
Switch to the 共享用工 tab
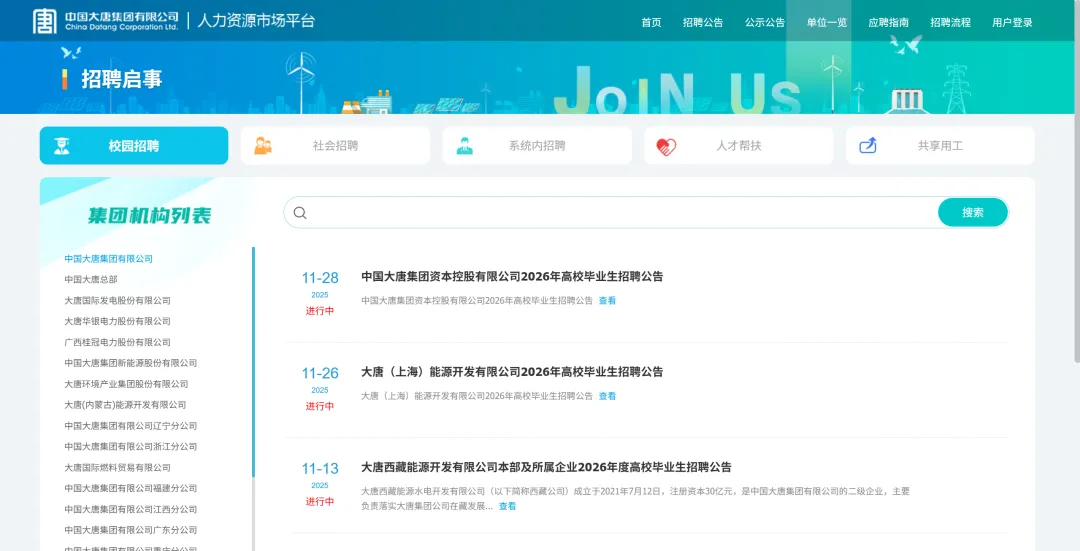click(x=940, y=145)
